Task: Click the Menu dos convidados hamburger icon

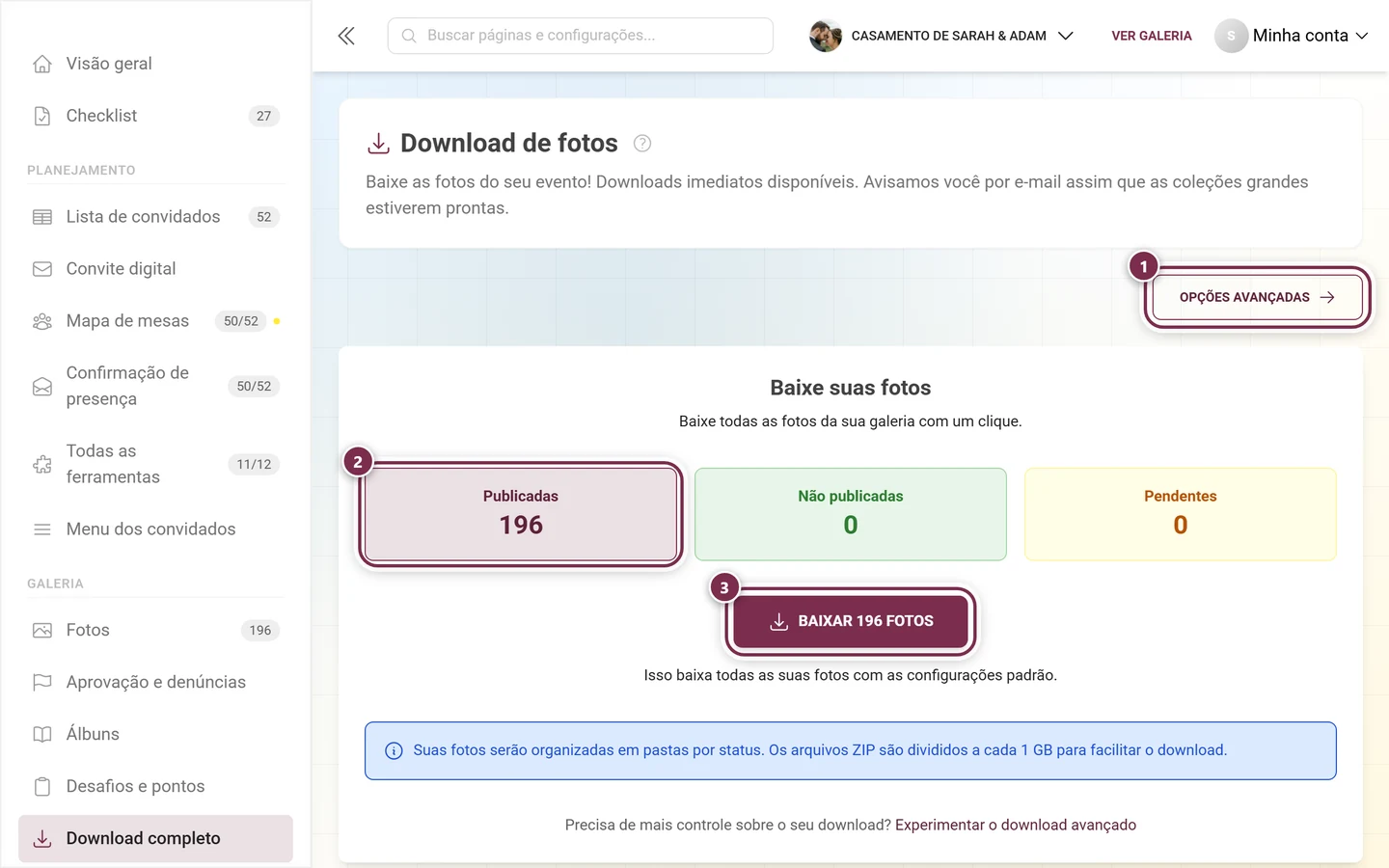Action: (42, 529)
